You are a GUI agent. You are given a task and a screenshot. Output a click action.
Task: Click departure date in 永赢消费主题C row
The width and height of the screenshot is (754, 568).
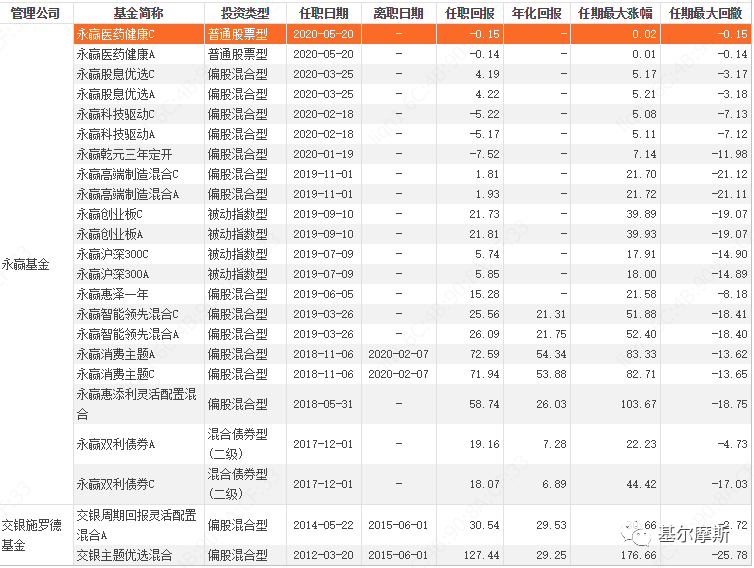tap(398, 374)
